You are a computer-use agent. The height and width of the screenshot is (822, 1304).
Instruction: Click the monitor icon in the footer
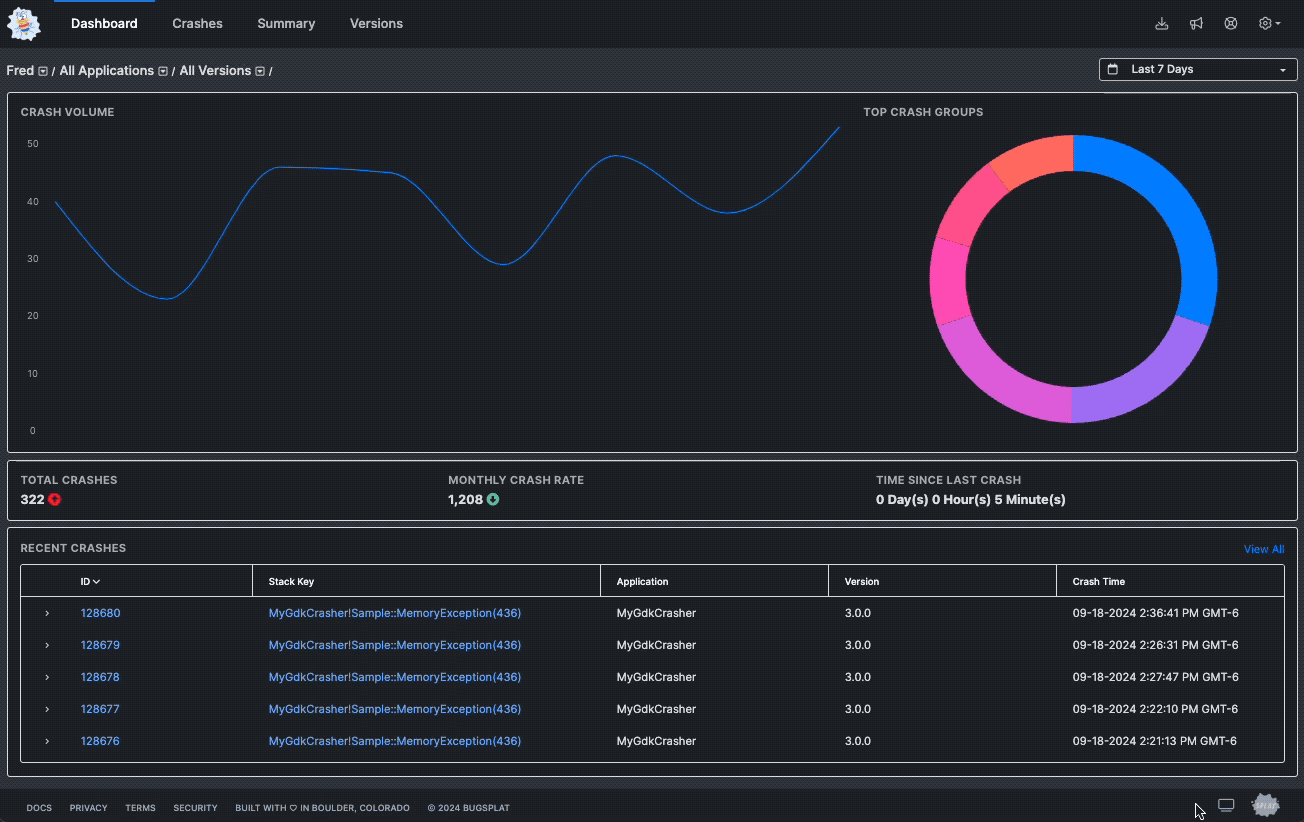pos(1226,804)
